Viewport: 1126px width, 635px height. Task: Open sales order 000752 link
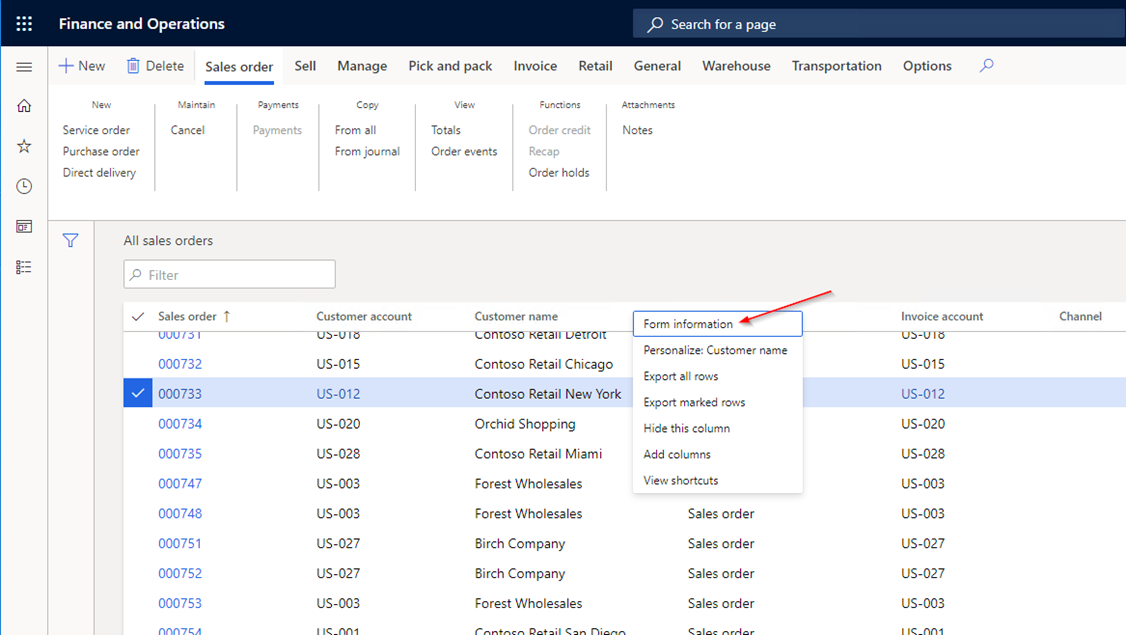[x=180, y=573]
